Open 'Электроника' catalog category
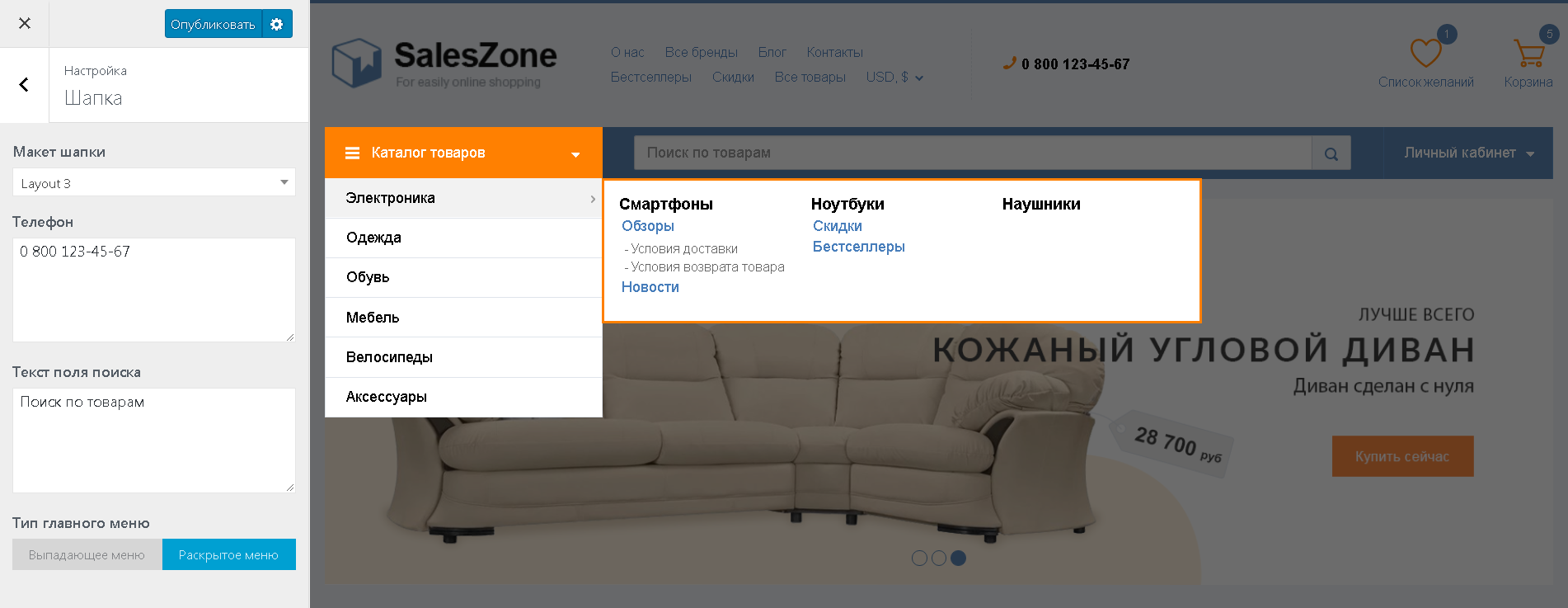This screenshot has width=1568, height=608. pyautogui.click(x=463, y=198)
